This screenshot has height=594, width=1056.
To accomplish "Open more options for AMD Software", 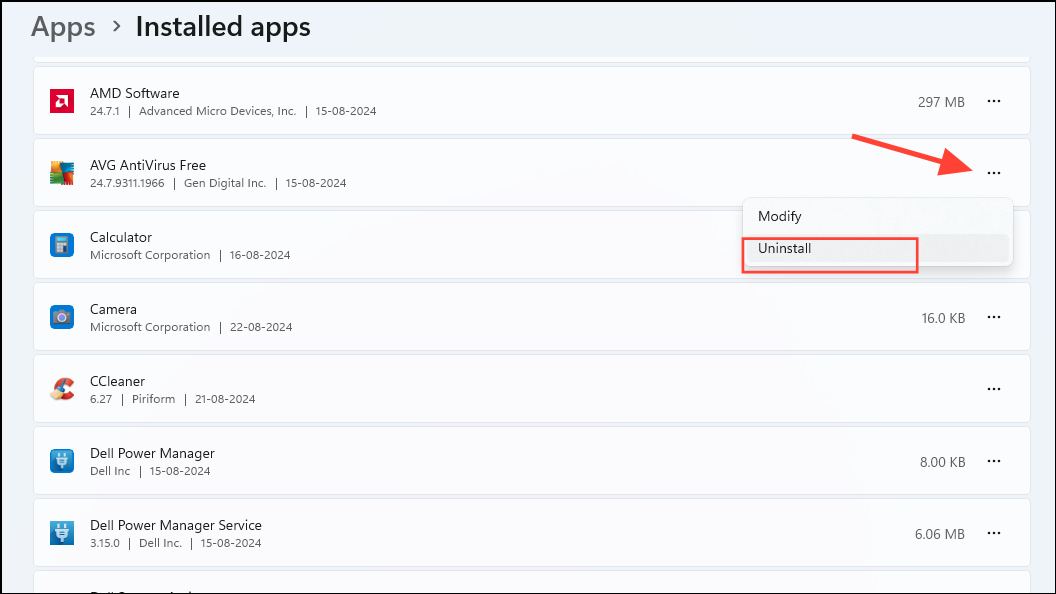I will click(x=993, y=101).
